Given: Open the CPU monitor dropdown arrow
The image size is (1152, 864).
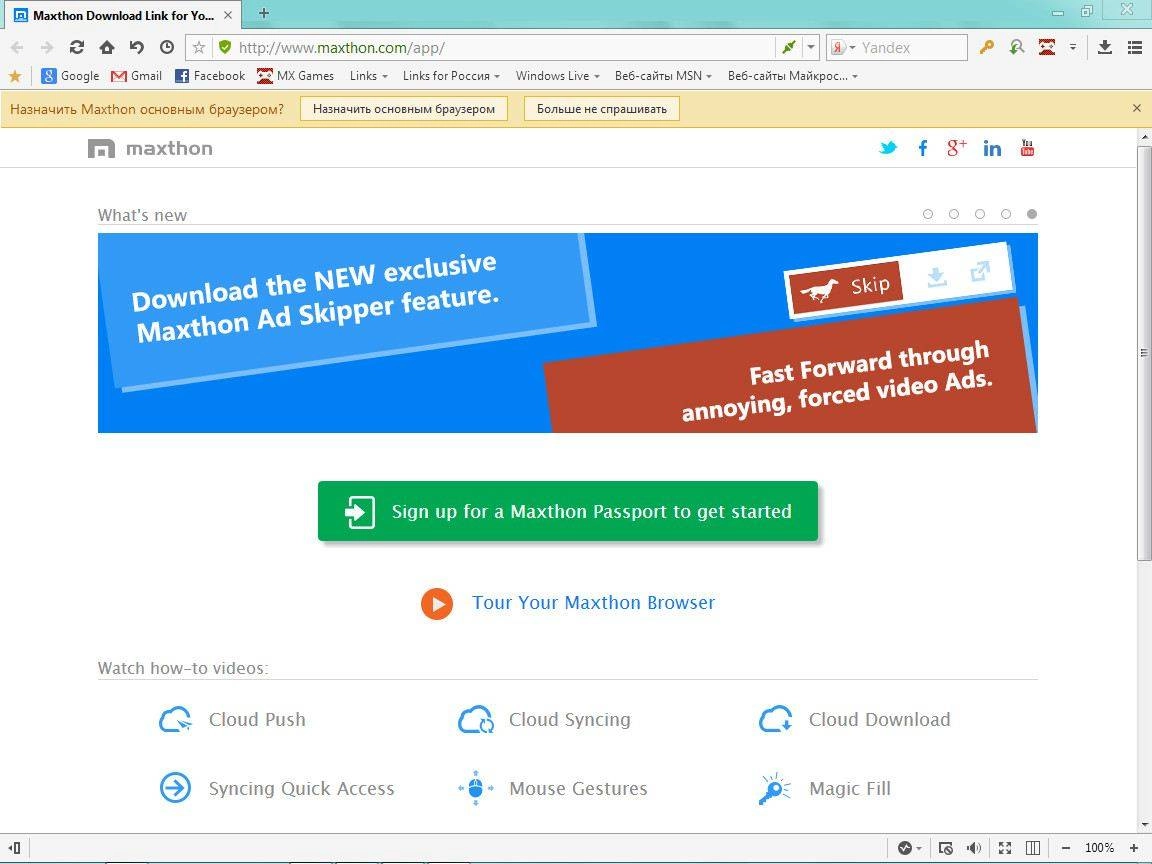Looking at the screenshot, I should coord(919,849).
